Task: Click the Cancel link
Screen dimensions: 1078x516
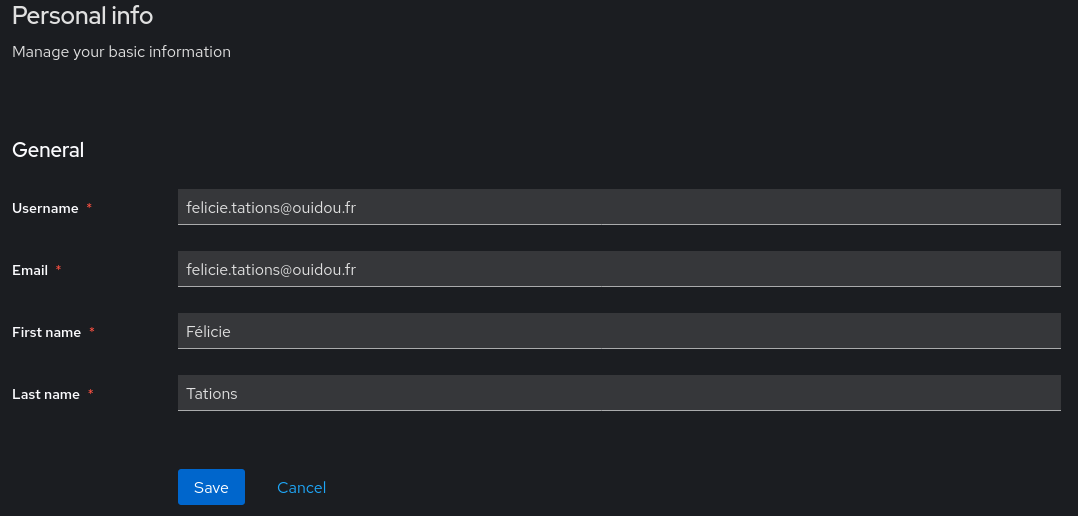Action: tap(301, 487)
